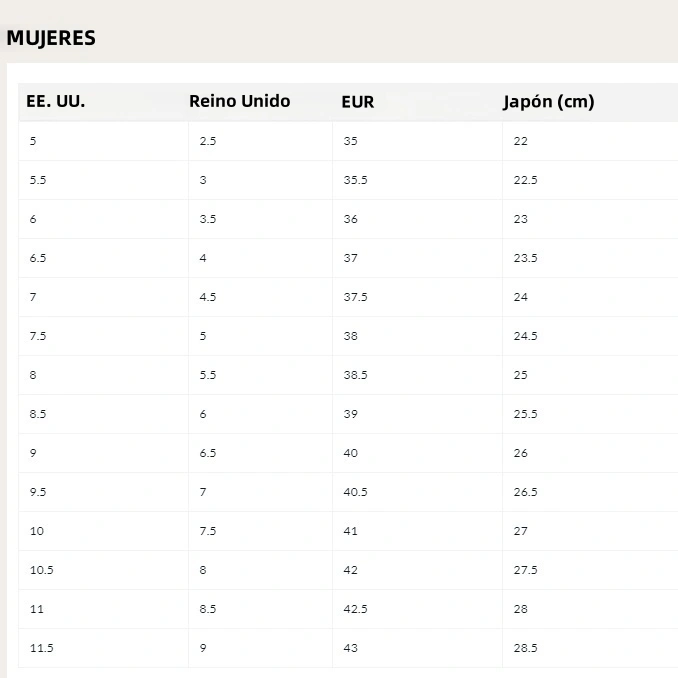The image size is (678, 678).
Task: Click the Reino Unido column header
Action: [x=239, y=101]
